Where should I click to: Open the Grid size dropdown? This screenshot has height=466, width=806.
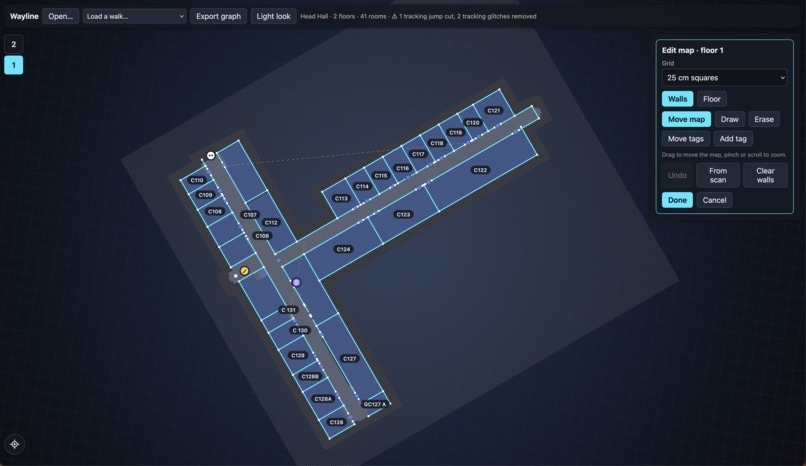724,78
